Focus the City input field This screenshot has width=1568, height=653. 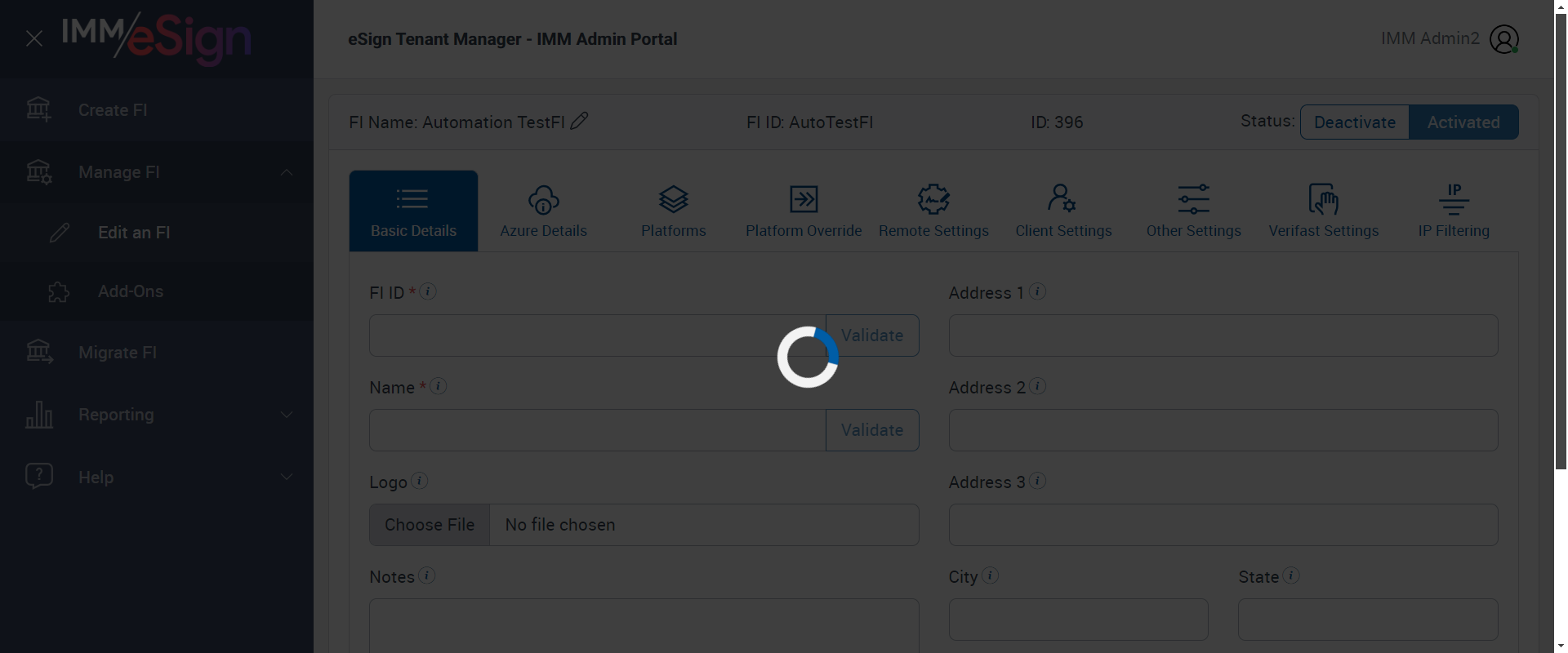click(x=1079, y=620)
